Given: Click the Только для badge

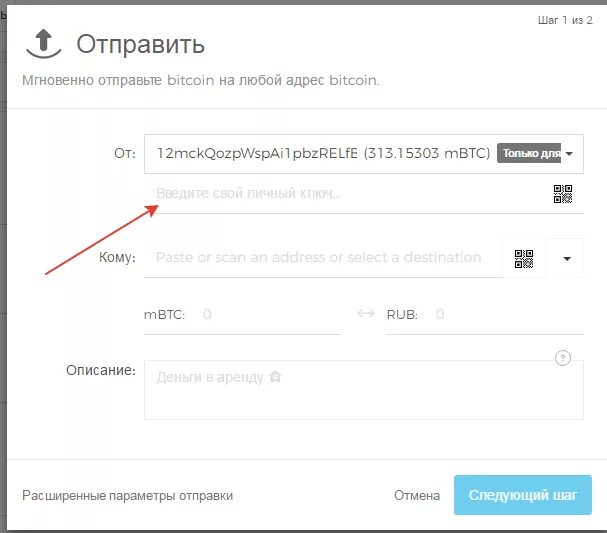Looking at the screenshot, I should coord(529,153).
